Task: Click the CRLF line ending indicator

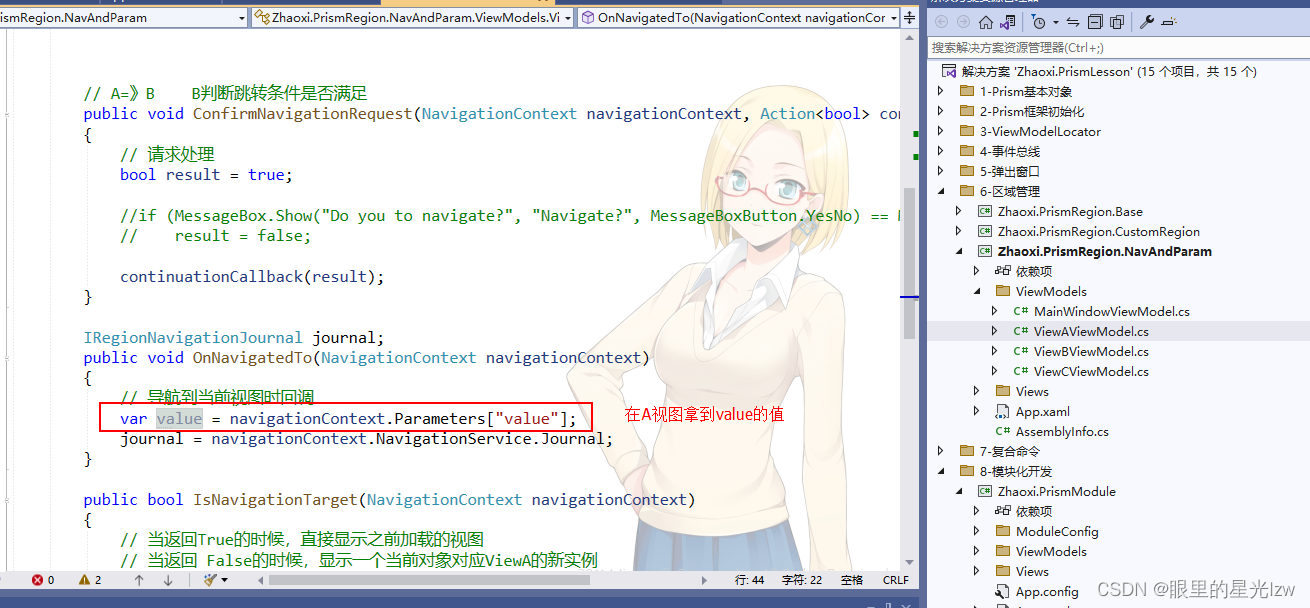Action: [x=896, y=580]
